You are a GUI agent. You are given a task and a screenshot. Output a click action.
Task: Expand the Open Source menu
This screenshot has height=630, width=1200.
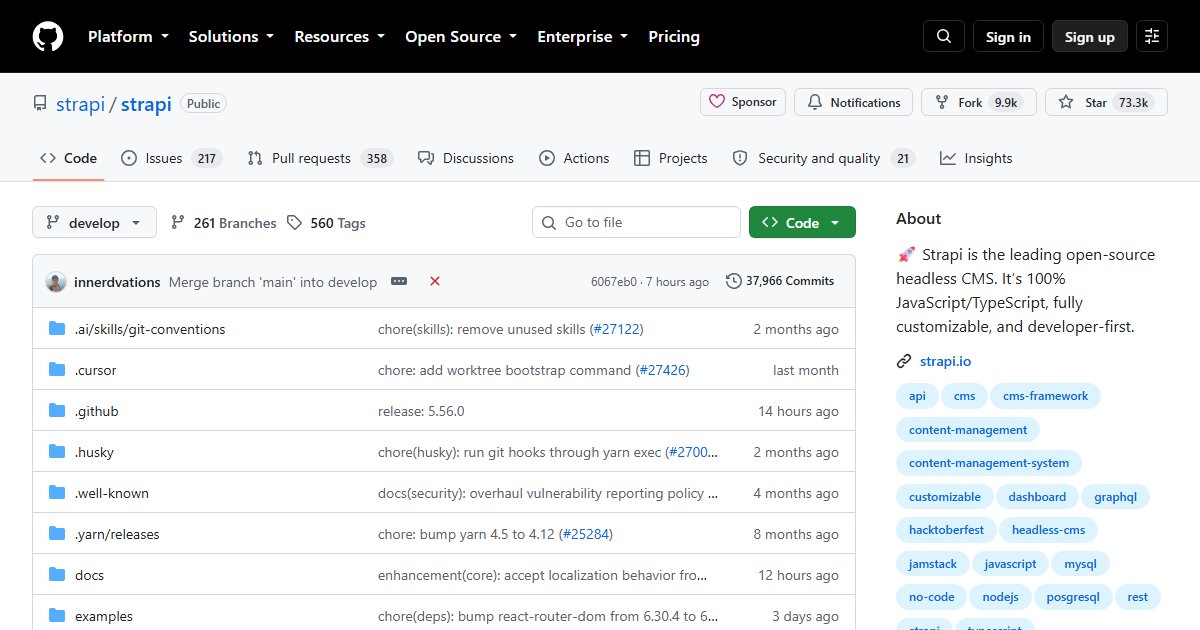tap(461, 36)
